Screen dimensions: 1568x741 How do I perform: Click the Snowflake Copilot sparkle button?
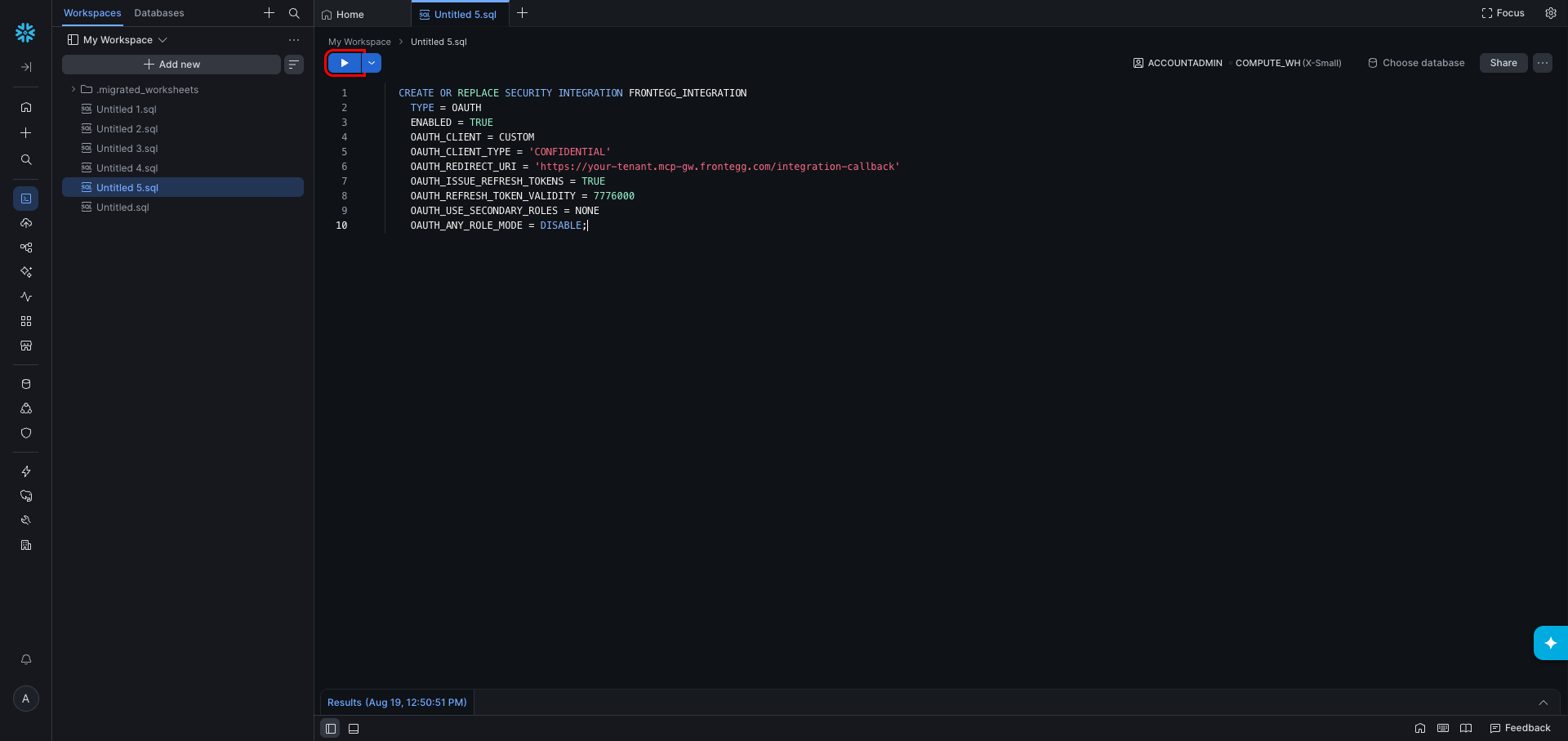[1551, 643]
